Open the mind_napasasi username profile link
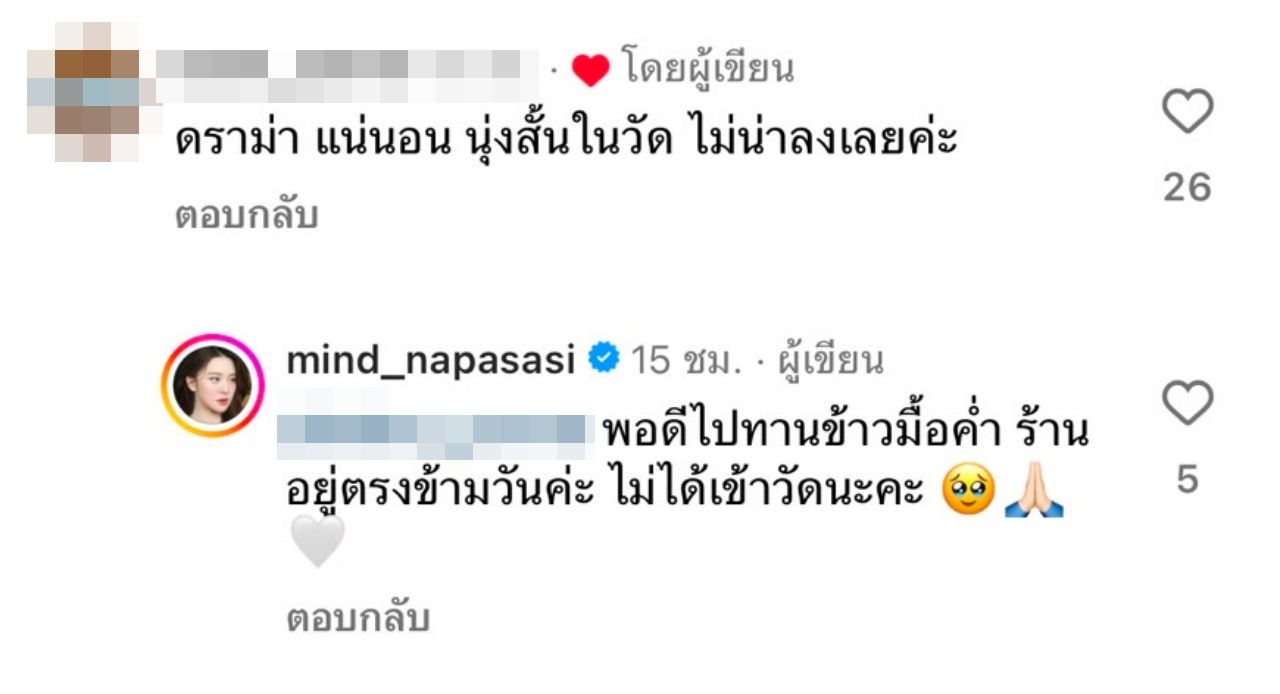 pos(431,361)
